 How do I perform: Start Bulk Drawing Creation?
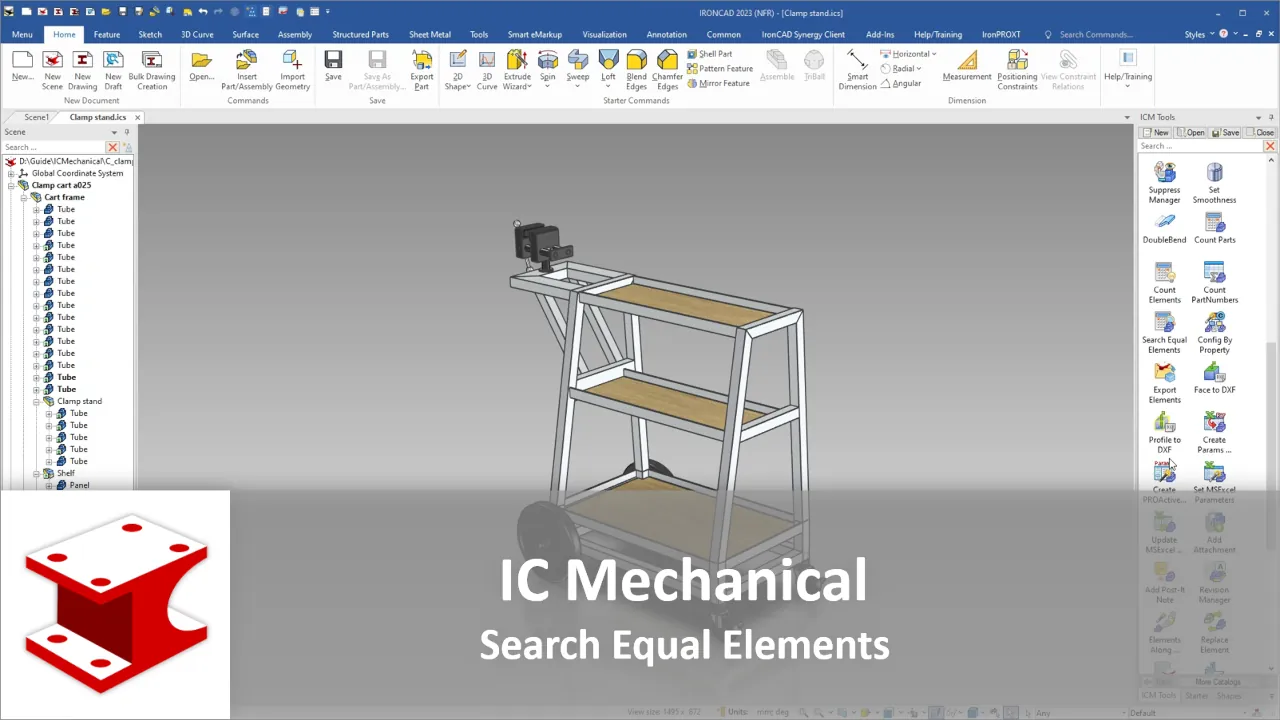[152, 68]
